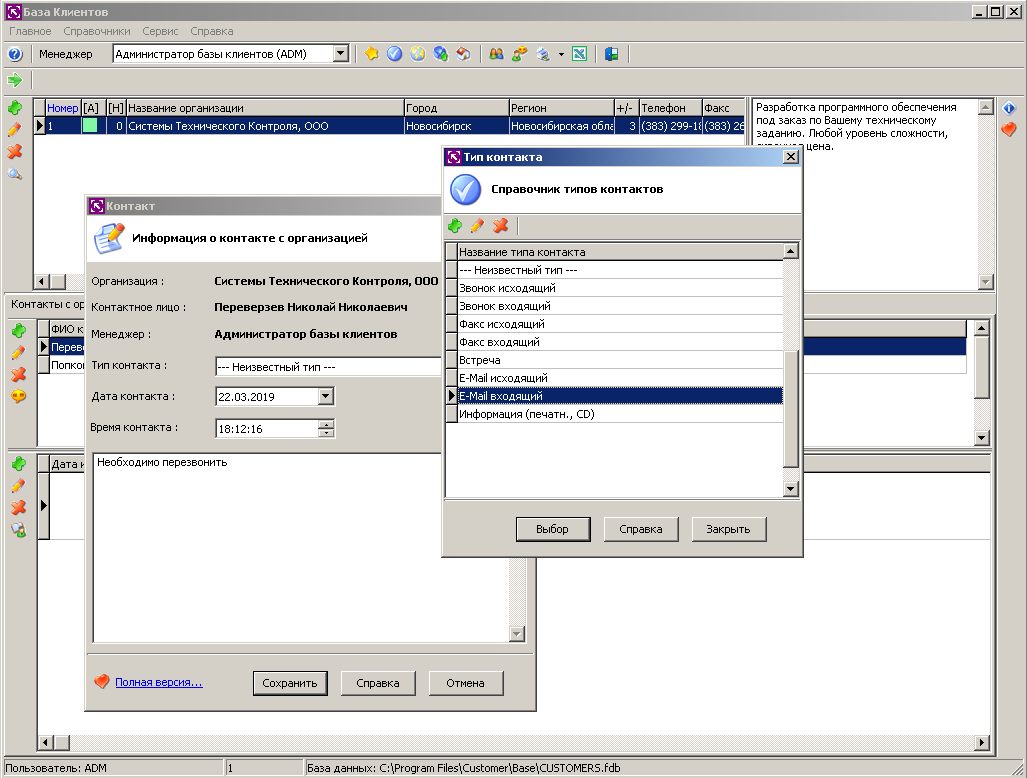Open the Справочники menu

tap(96, 32)
